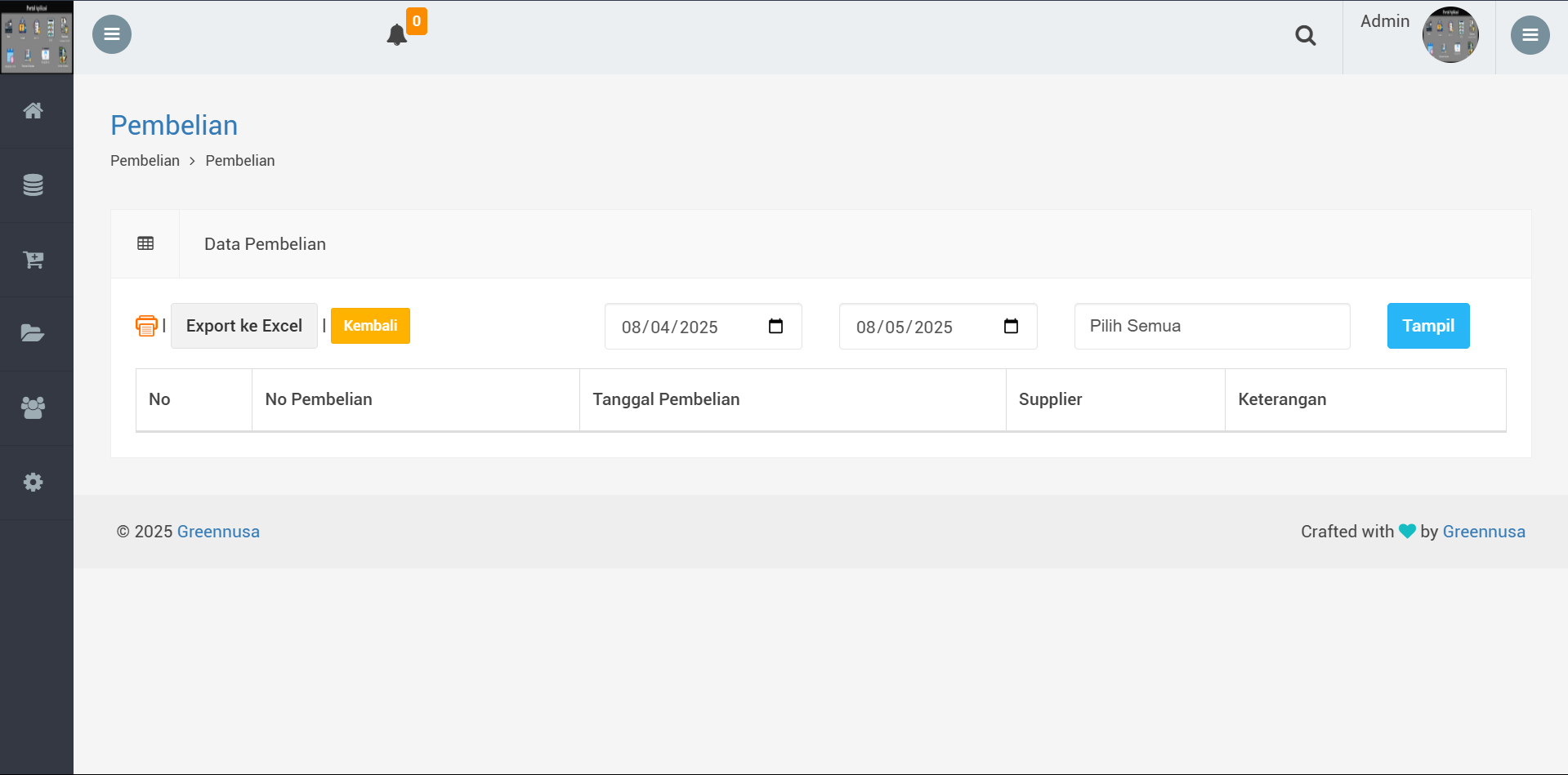The height and width of the screenshot is (775, 1568).
Task: Open the database stack sidebar icon
Action: [34, 185]
